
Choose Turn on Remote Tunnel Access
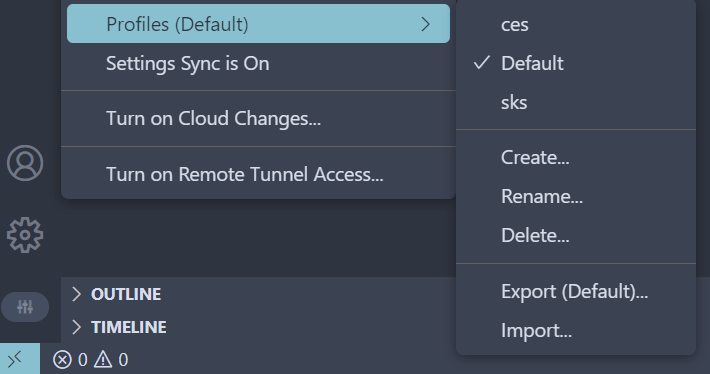click(x=258, y=174)
